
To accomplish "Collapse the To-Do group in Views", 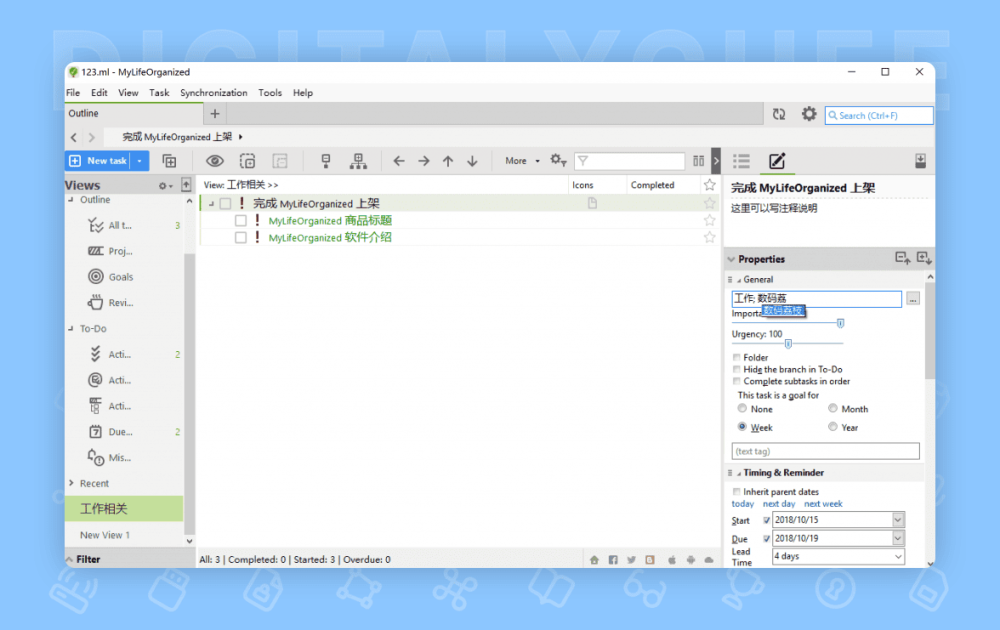I will tap(71, 328).
